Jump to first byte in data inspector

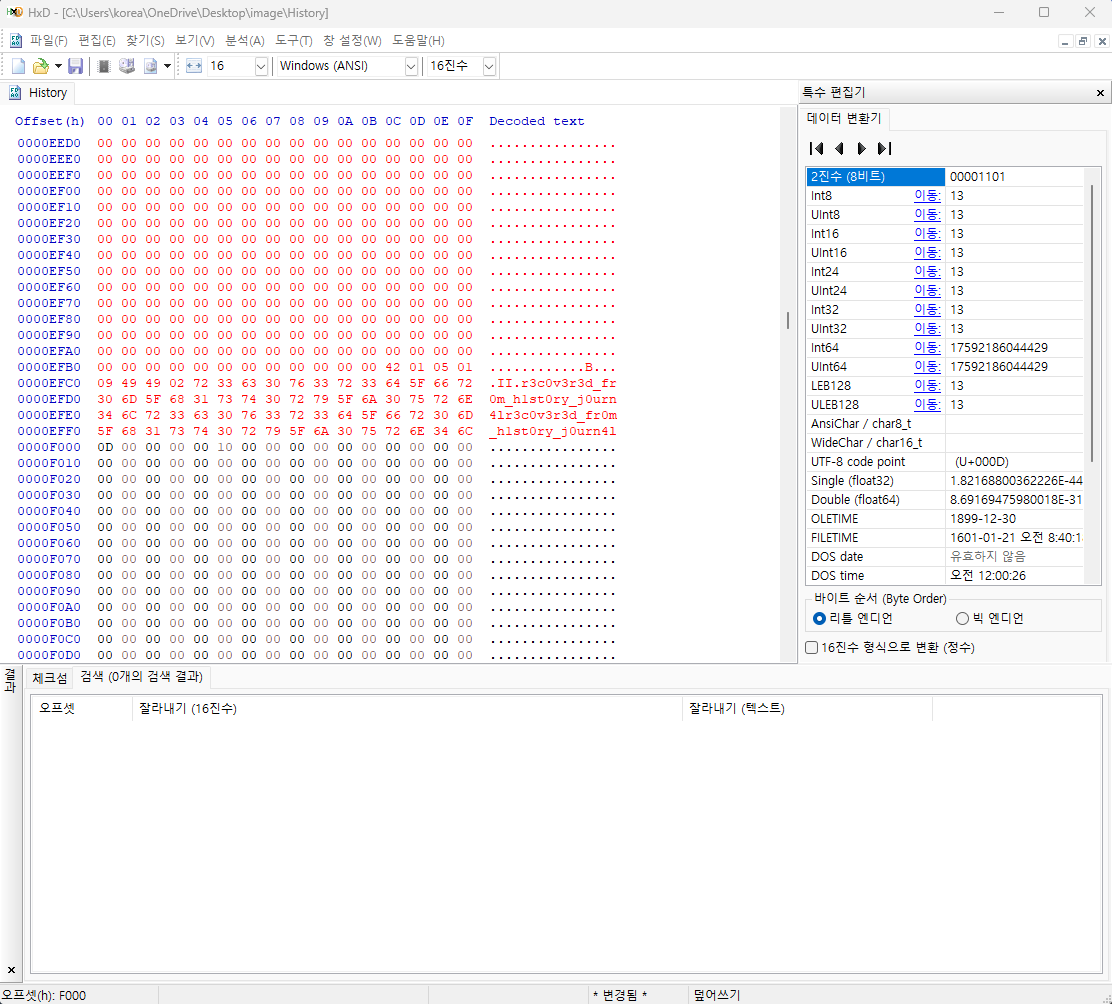click(816, 148)
